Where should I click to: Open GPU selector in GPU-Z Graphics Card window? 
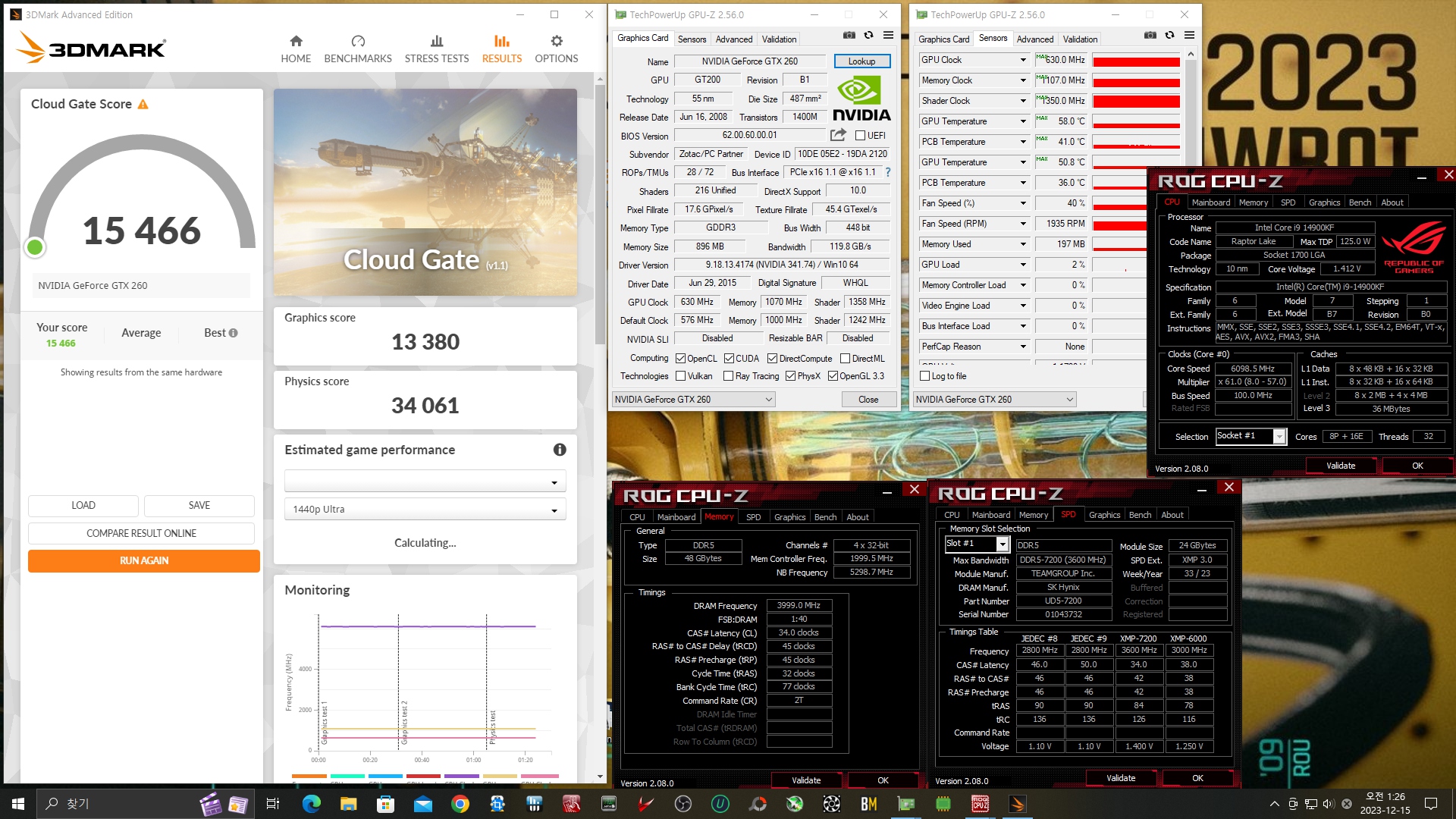(693, 400)
